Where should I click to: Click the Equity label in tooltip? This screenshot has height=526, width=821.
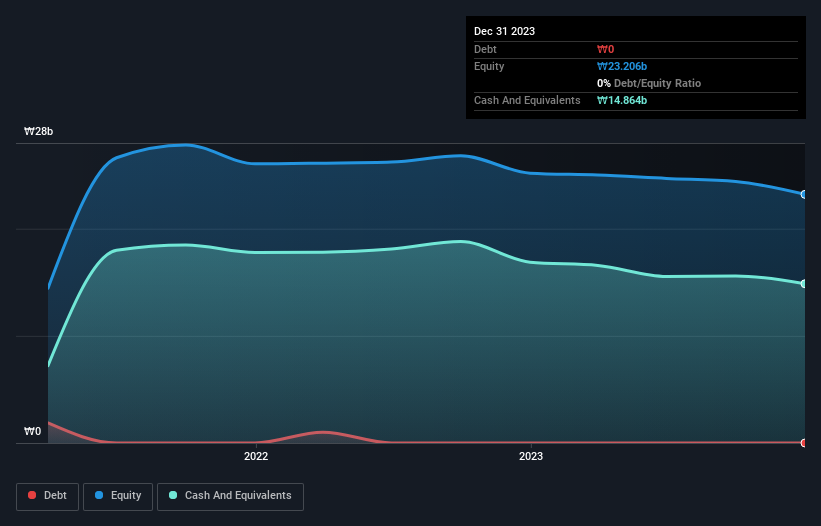pyautogui.click(x=489, y=66)
